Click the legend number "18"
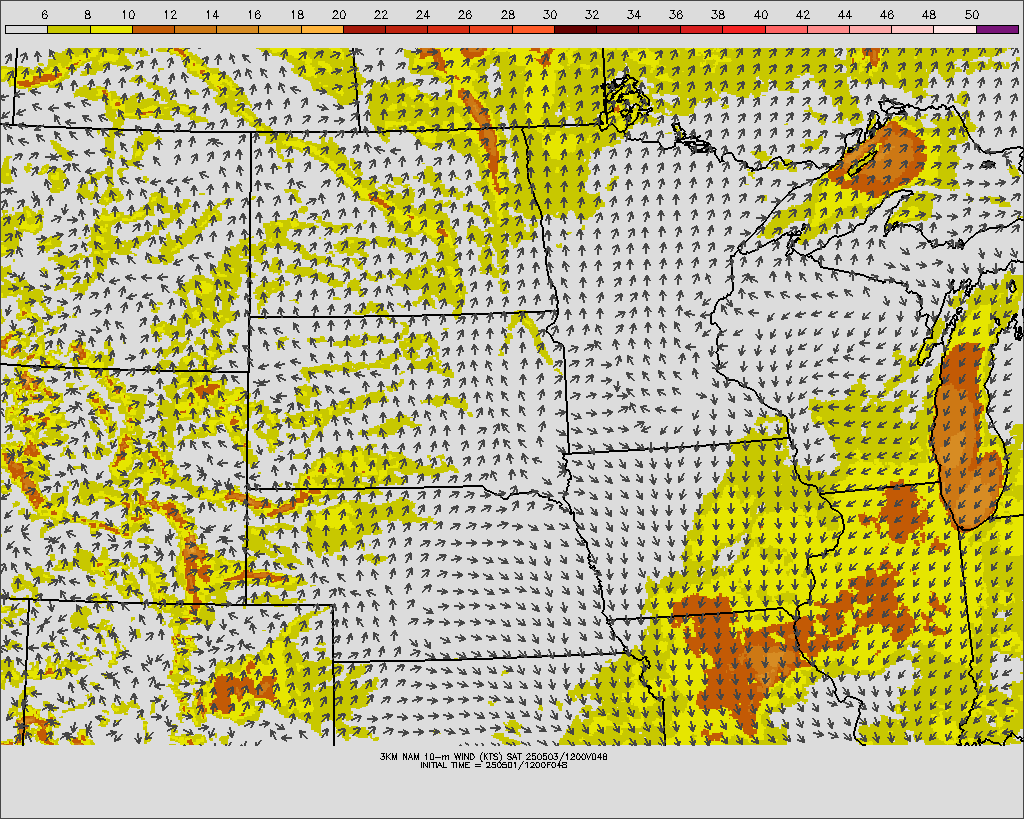The height and width of the screenshot is (819, 1024). tap(296, 14)
